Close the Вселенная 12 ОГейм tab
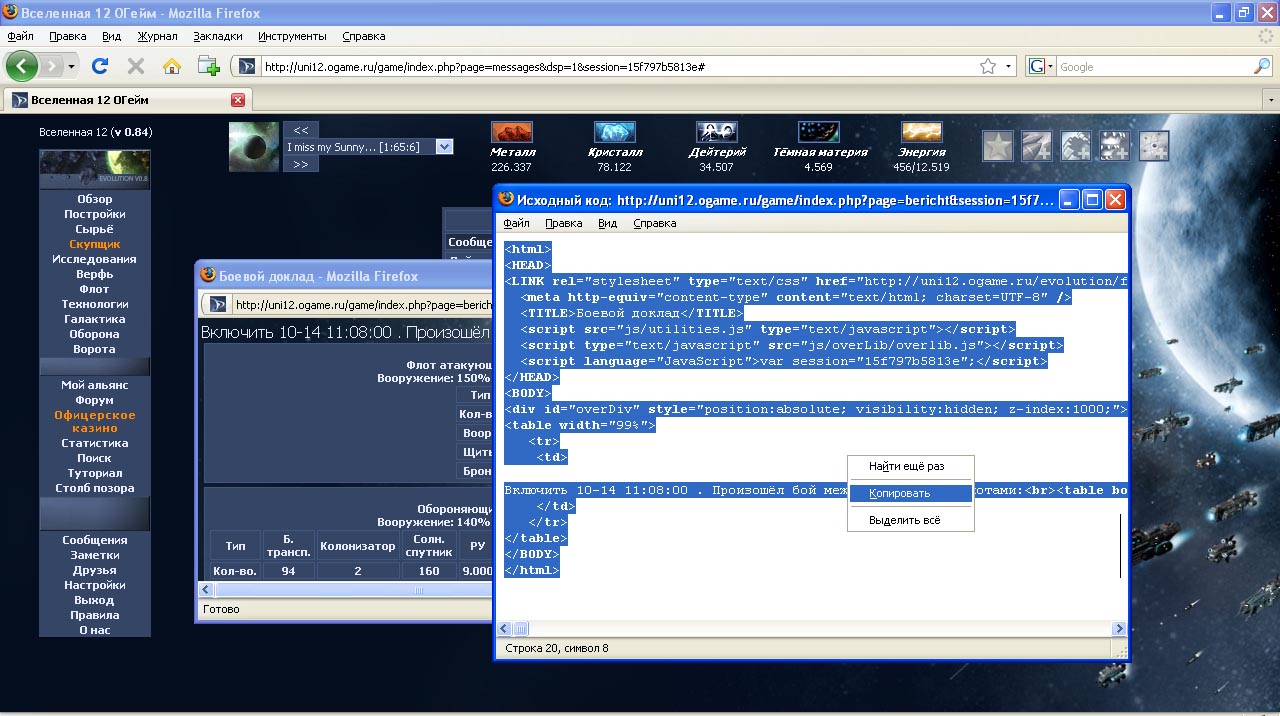 (238, 100)
